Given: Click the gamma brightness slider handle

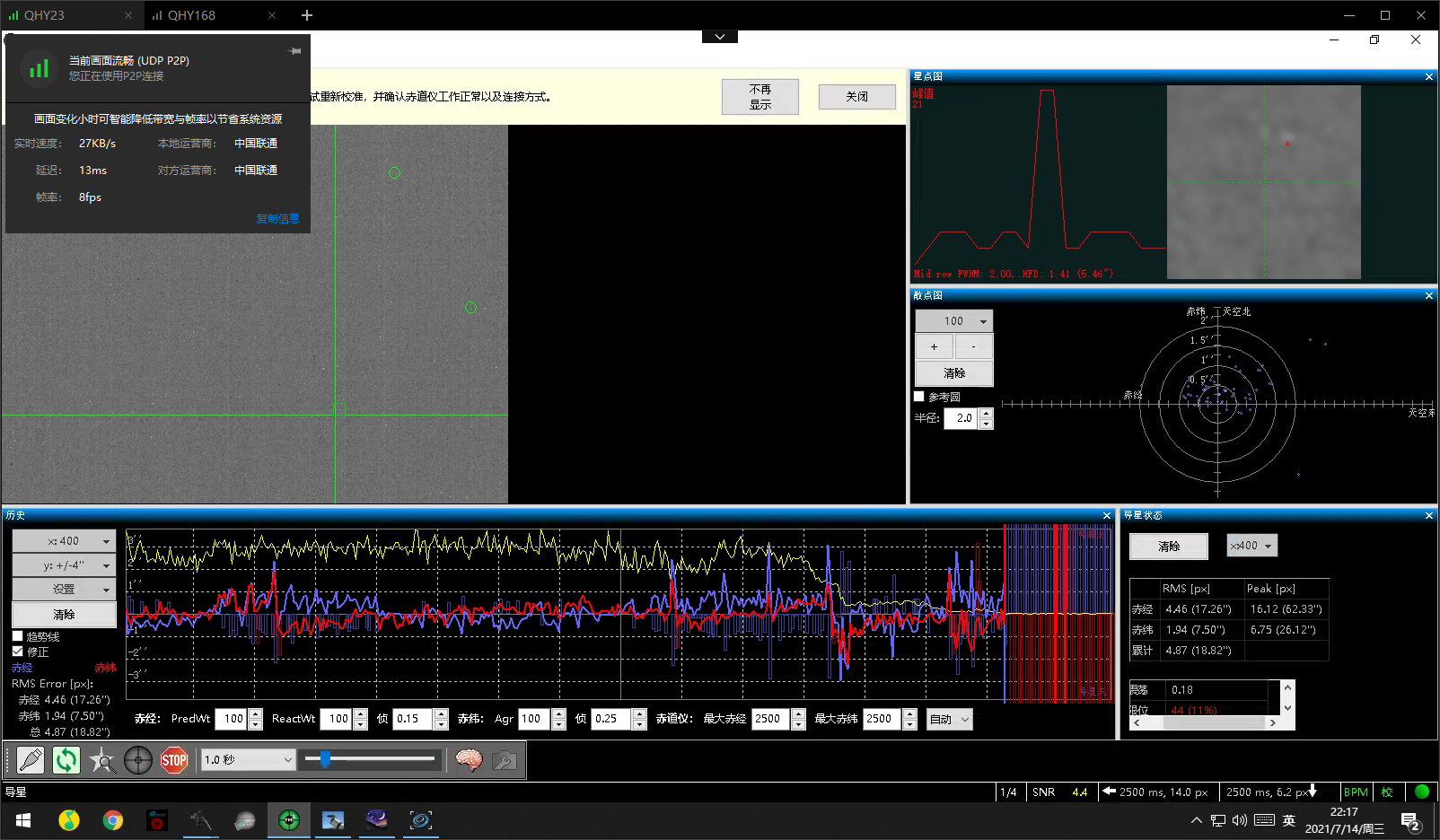Looking at the screenshot, I should [325, 759].
